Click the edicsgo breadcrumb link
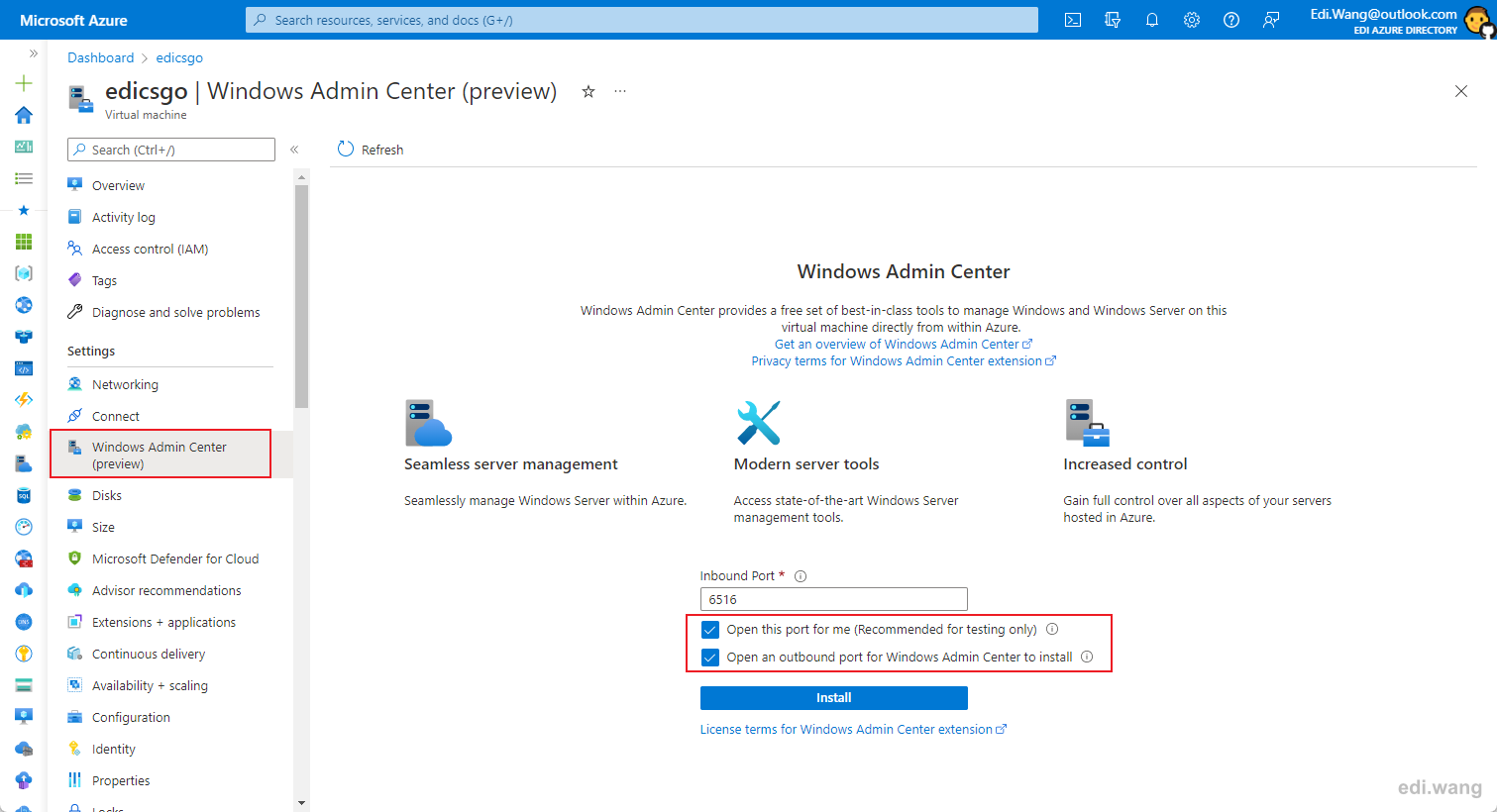The width and height of the screenshot is (1497, 812). click(x=179, y=57)
